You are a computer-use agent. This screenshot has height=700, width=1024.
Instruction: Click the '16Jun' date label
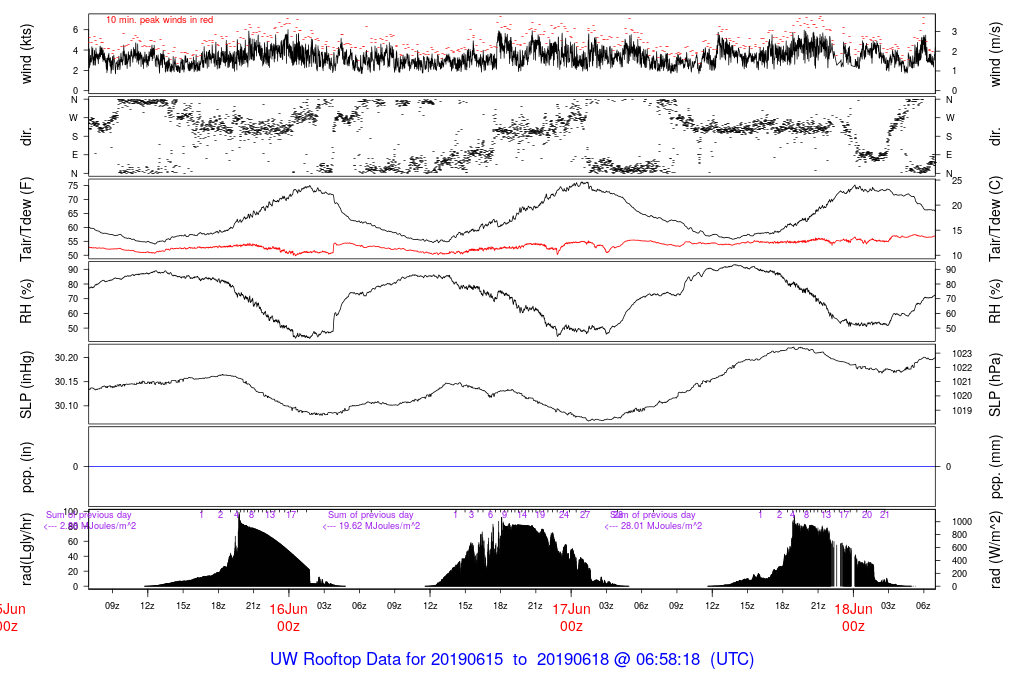tap(288, 609)
